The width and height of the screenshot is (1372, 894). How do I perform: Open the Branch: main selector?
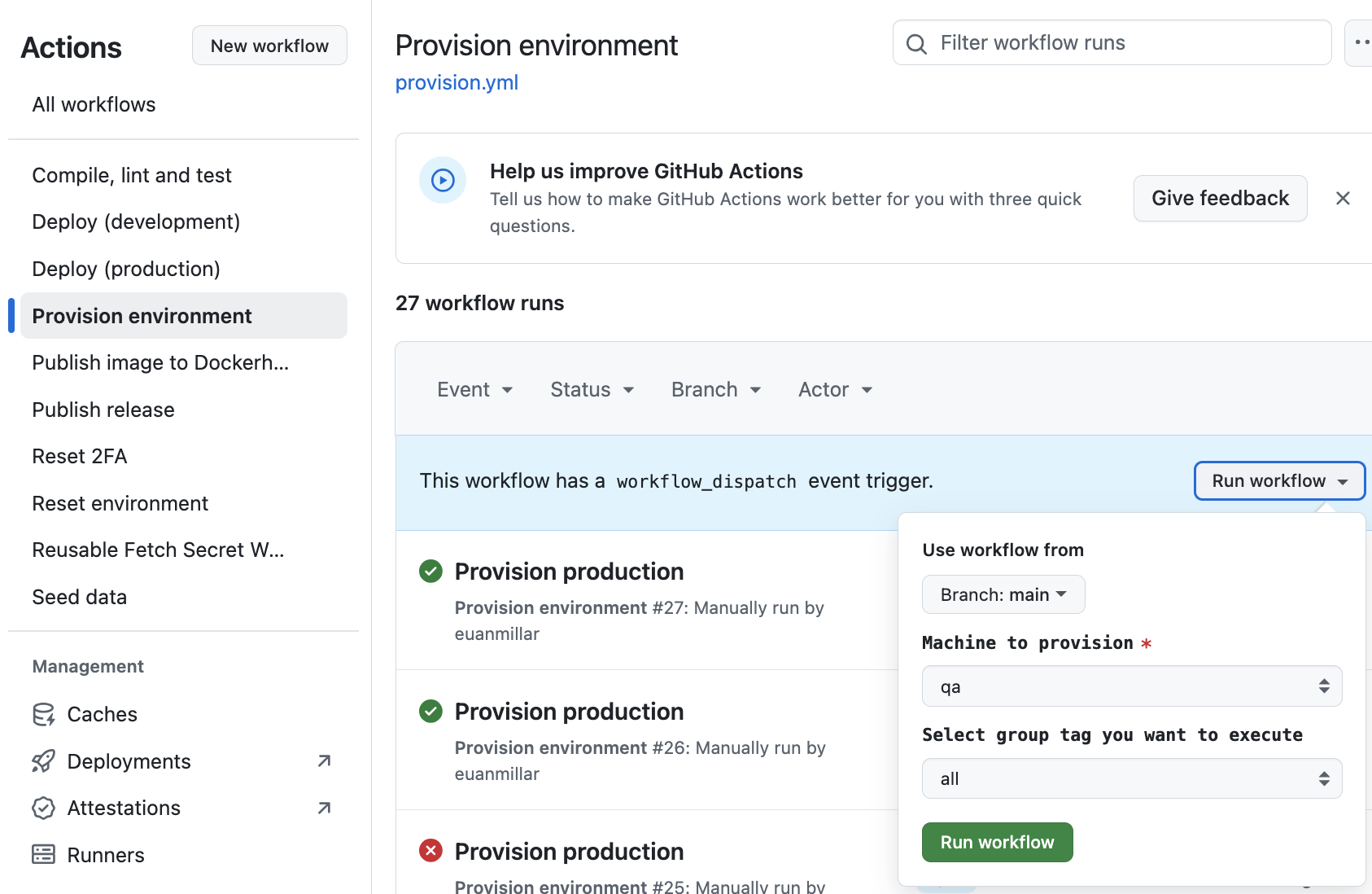[x=1003, y=594]
